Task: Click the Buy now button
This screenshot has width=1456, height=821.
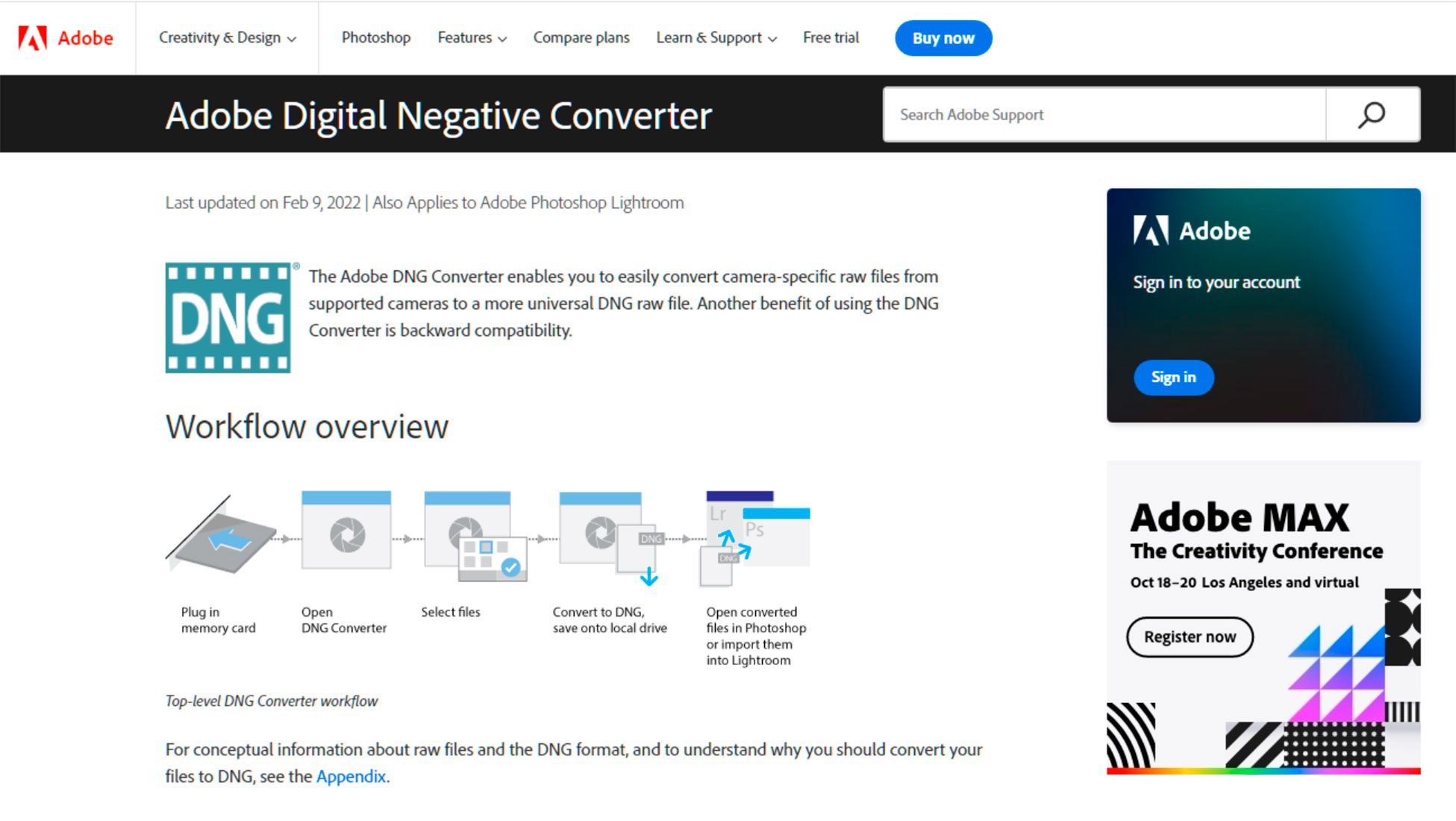Action: [943, 37]
